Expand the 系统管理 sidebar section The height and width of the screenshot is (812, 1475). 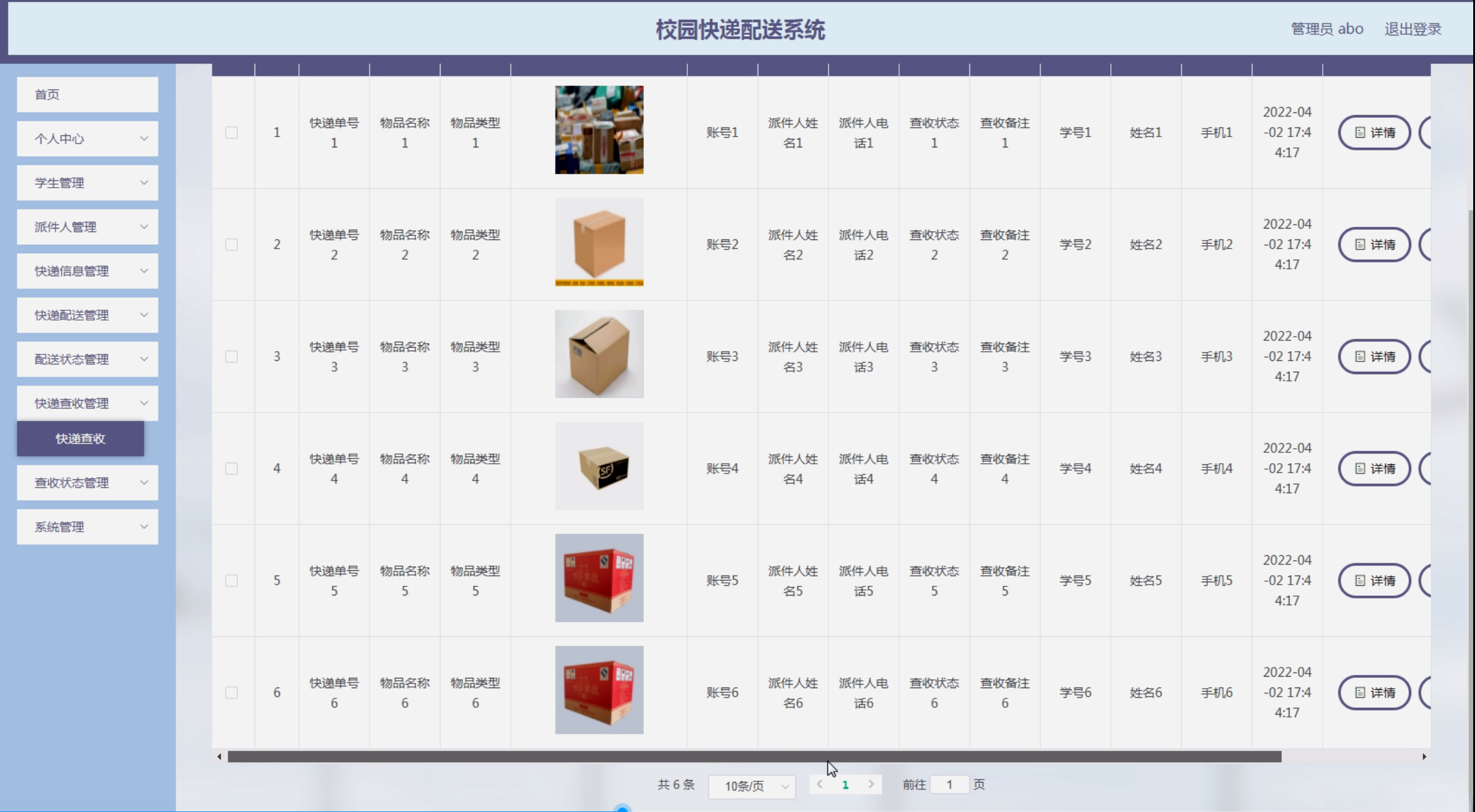(x=88, y=527)
